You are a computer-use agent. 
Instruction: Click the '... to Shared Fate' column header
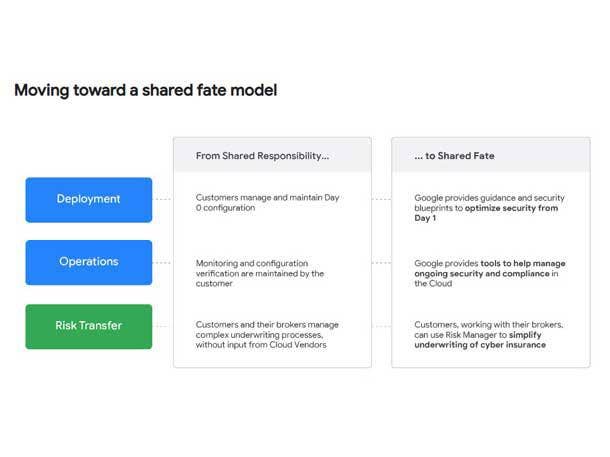click(x=454, y=156)
